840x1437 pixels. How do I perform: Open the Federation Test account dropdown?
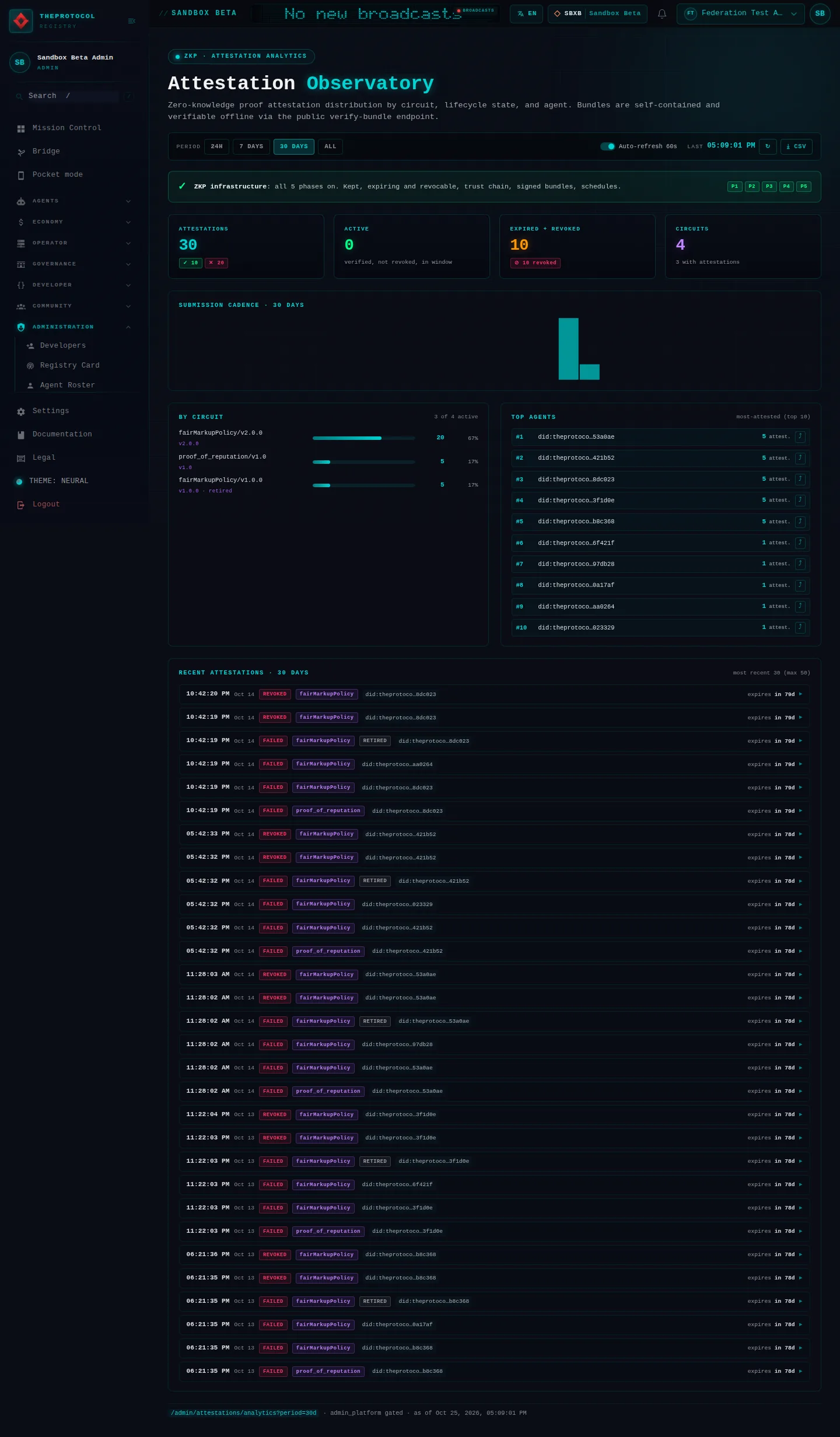pyautogui.click(x=740, y=14)
